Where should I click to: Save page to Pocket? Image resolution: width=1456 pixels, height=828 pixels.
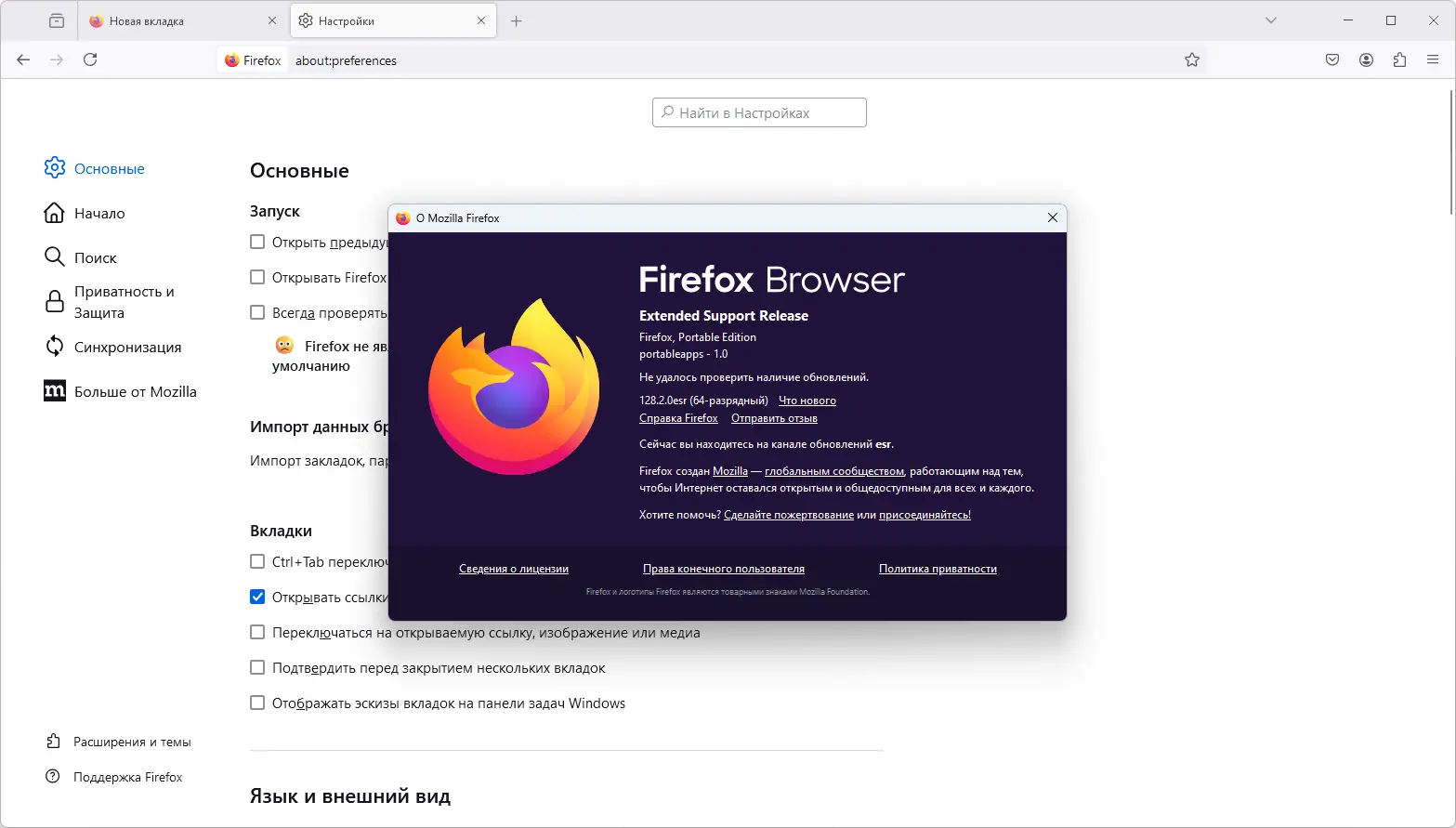coord(1331,59)
